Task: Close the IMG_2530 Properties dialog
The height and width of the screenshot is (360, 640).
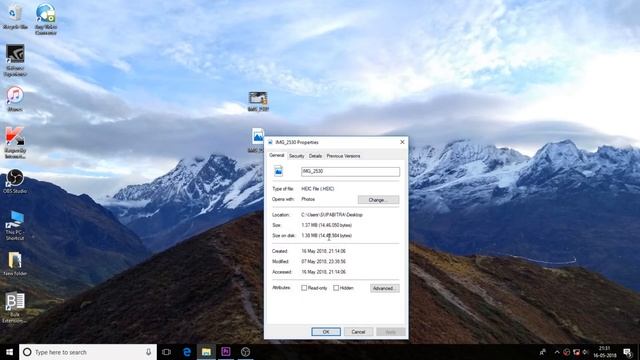Action: click(402, 142)
